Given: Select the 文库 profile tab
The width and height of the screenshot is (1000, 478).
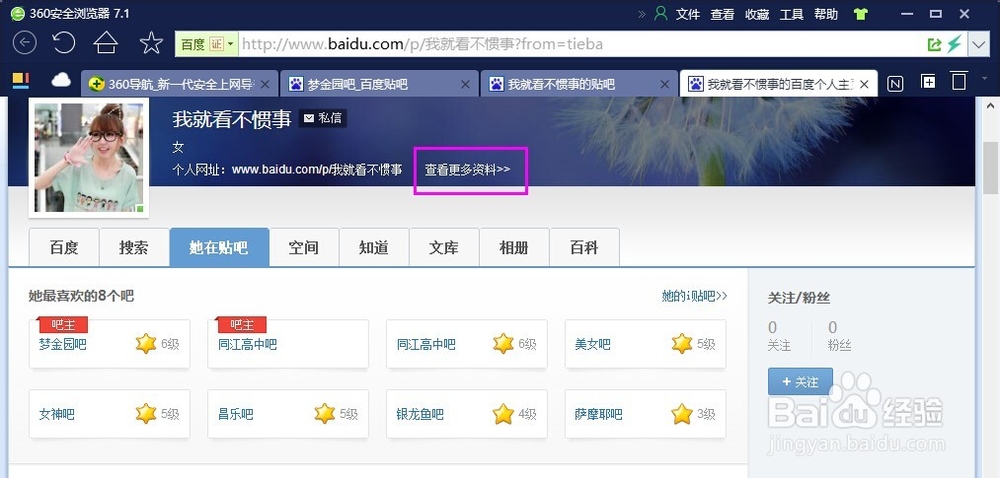Looking at the screenshot, I should [444, 247].
